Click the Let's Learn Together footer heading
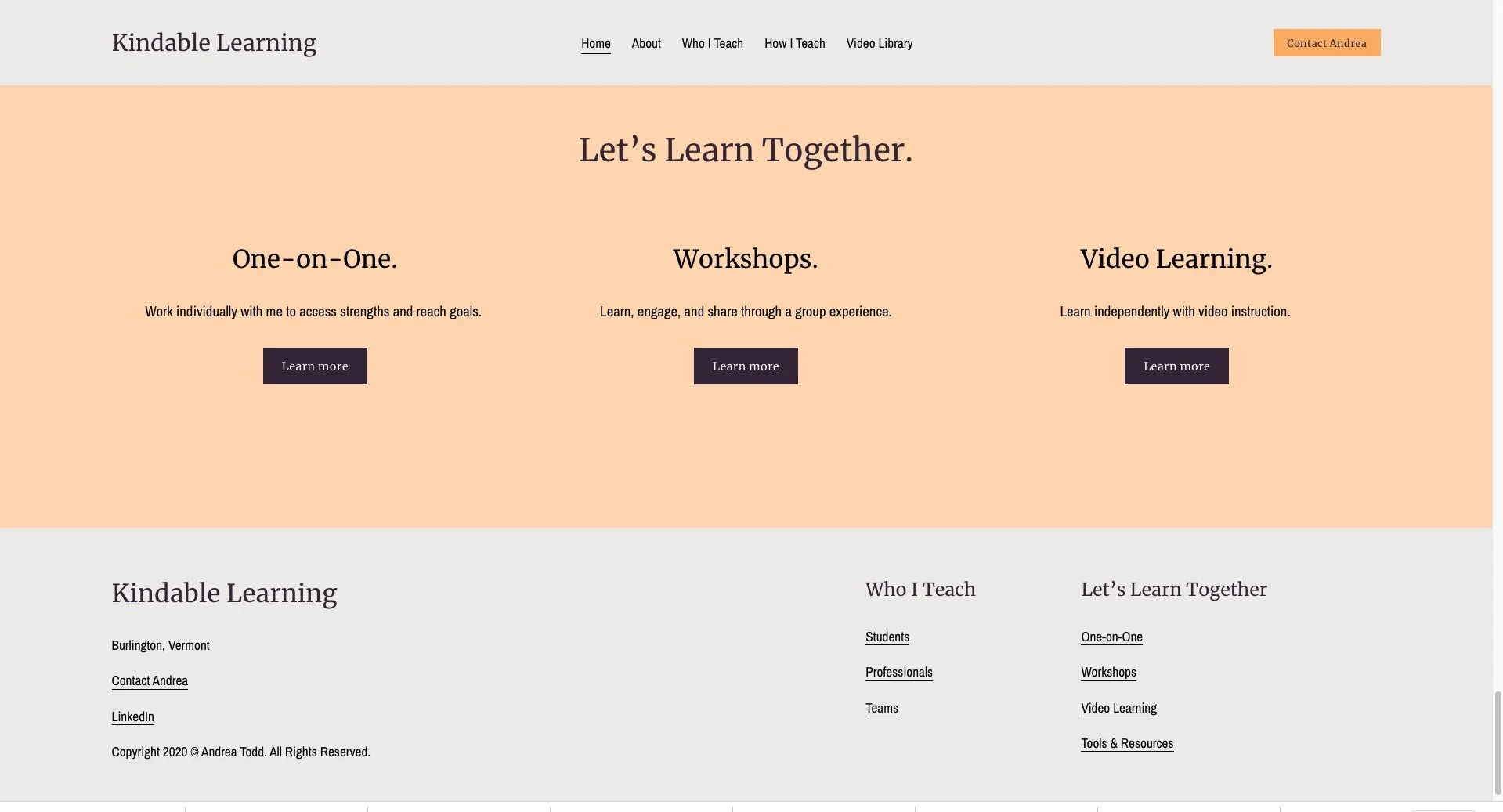 coord(1174,590)
